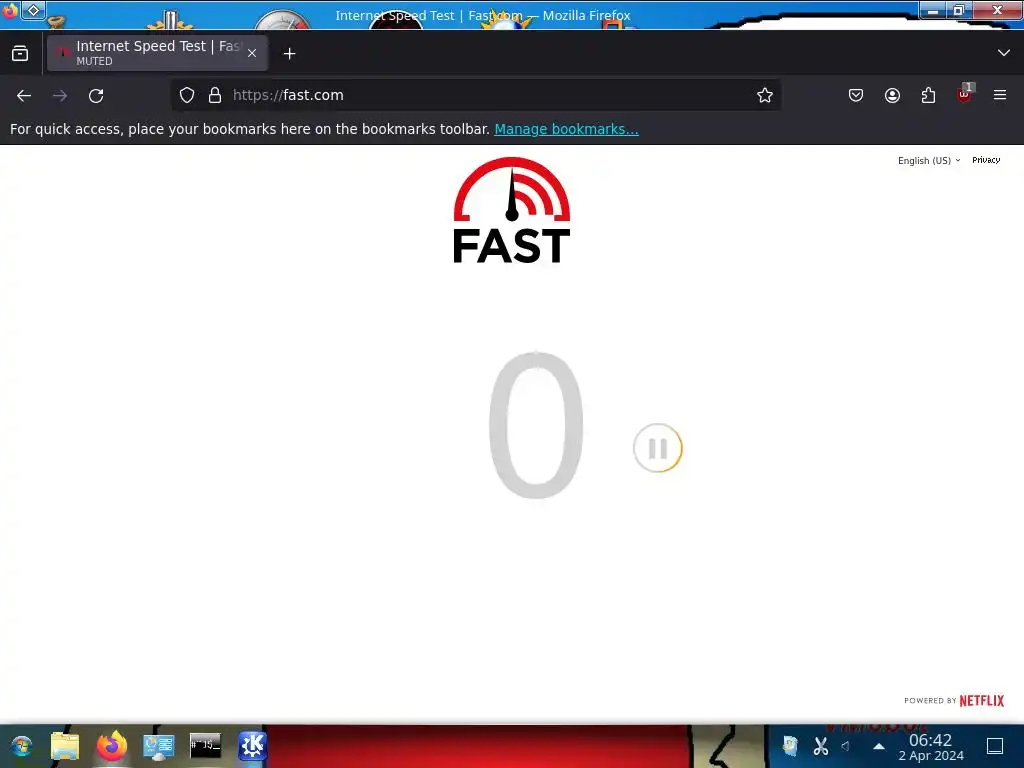Click the Netflix logo link
The height and width of the screenshot is (768, 1024).
pos(982,701)
